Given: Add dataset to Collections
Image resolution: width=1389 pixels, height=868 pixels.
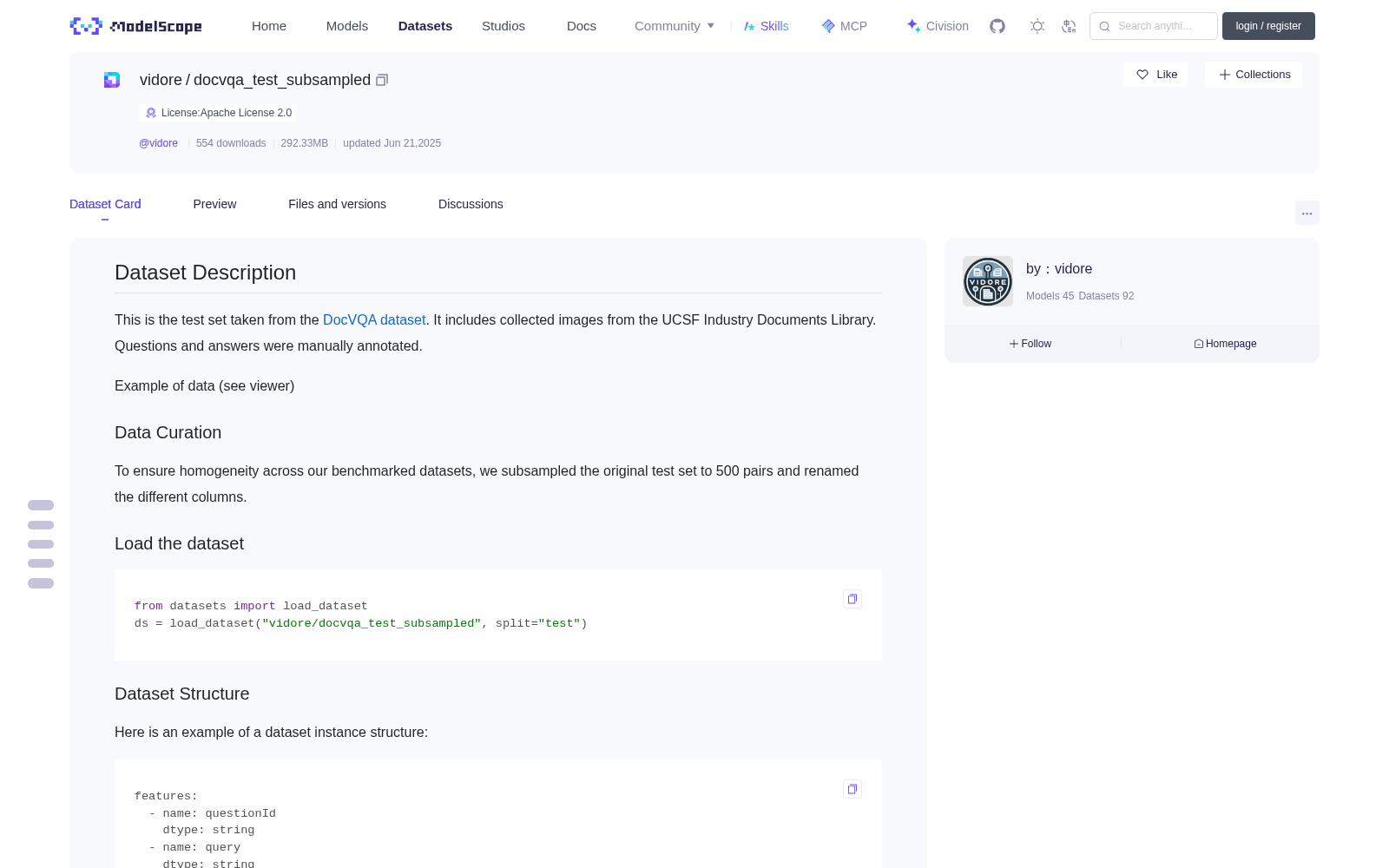Looking at the screenshot, I should [x=1254, y=75].
